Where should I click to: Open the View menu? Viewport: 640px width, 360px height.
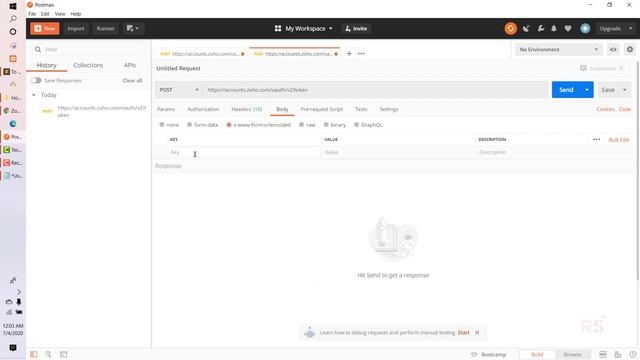tap(60, 14)
